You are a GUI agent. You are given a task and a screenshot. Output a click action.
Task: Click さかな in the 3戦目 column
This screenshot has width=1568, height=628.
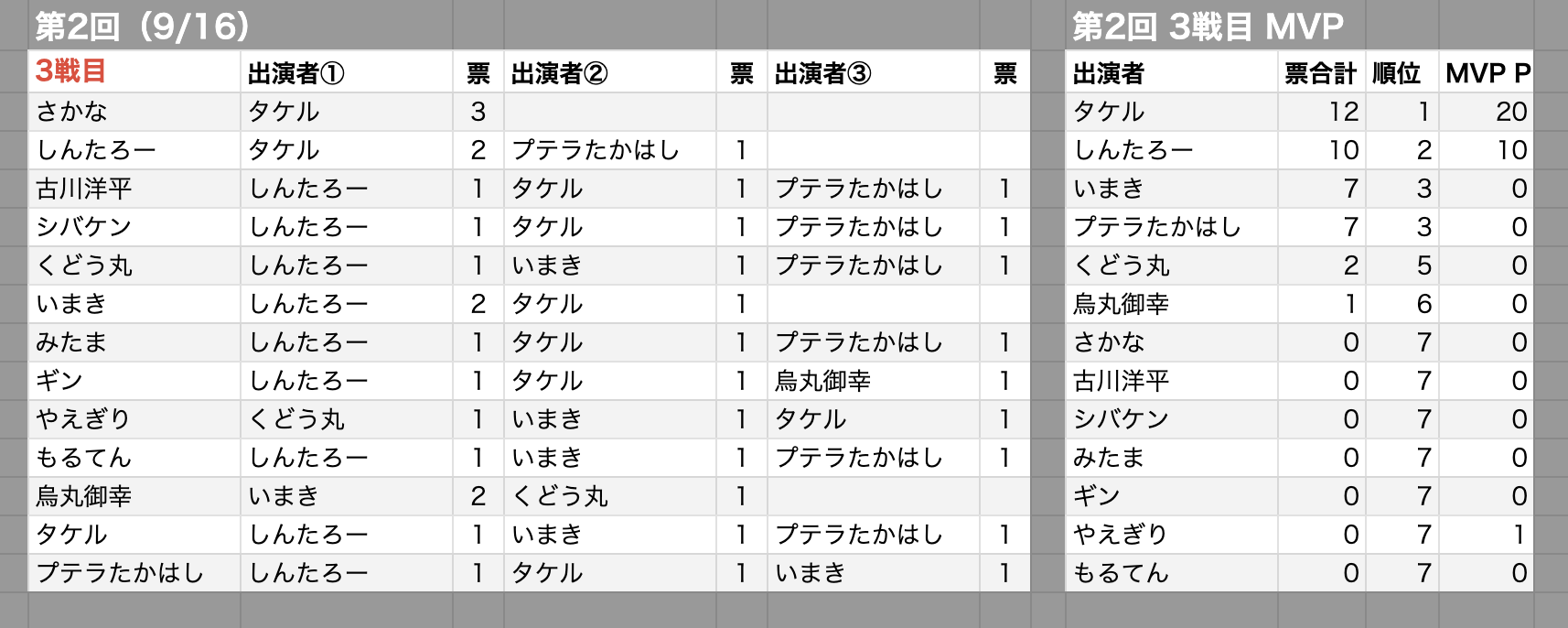(72, 112)
